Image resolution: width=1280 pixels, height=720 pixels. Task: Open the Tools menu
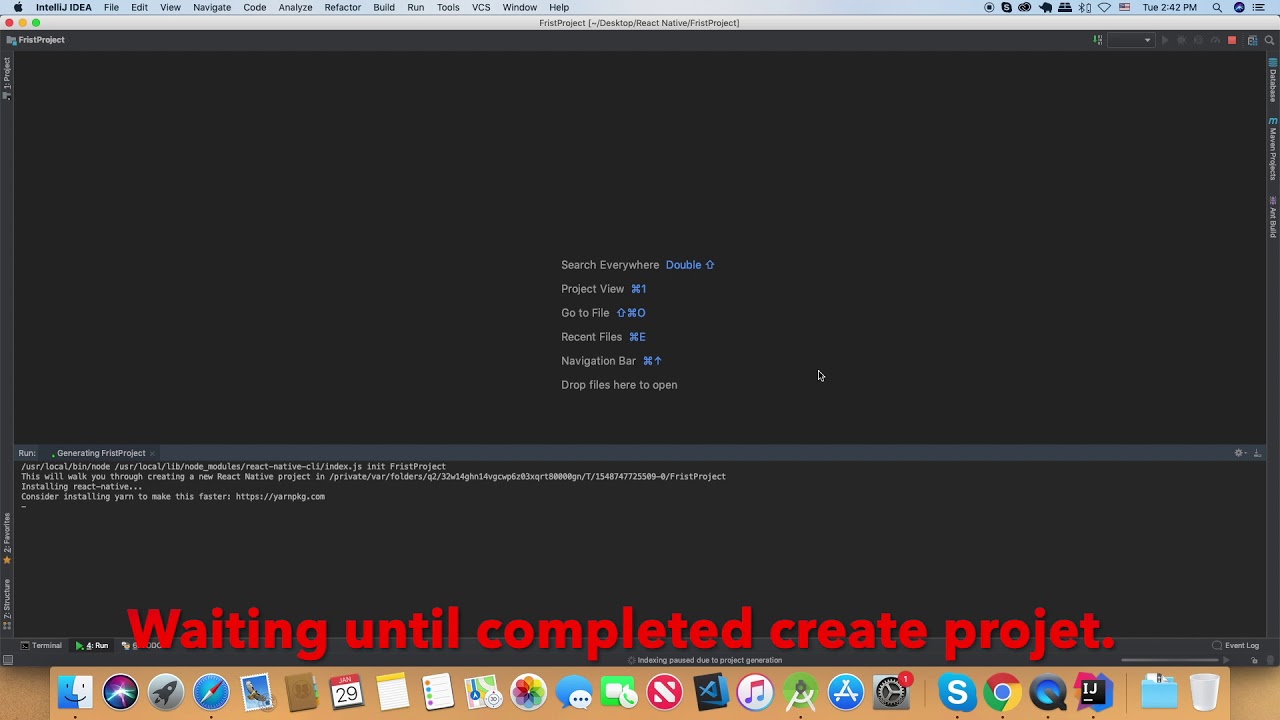[448, 7]
